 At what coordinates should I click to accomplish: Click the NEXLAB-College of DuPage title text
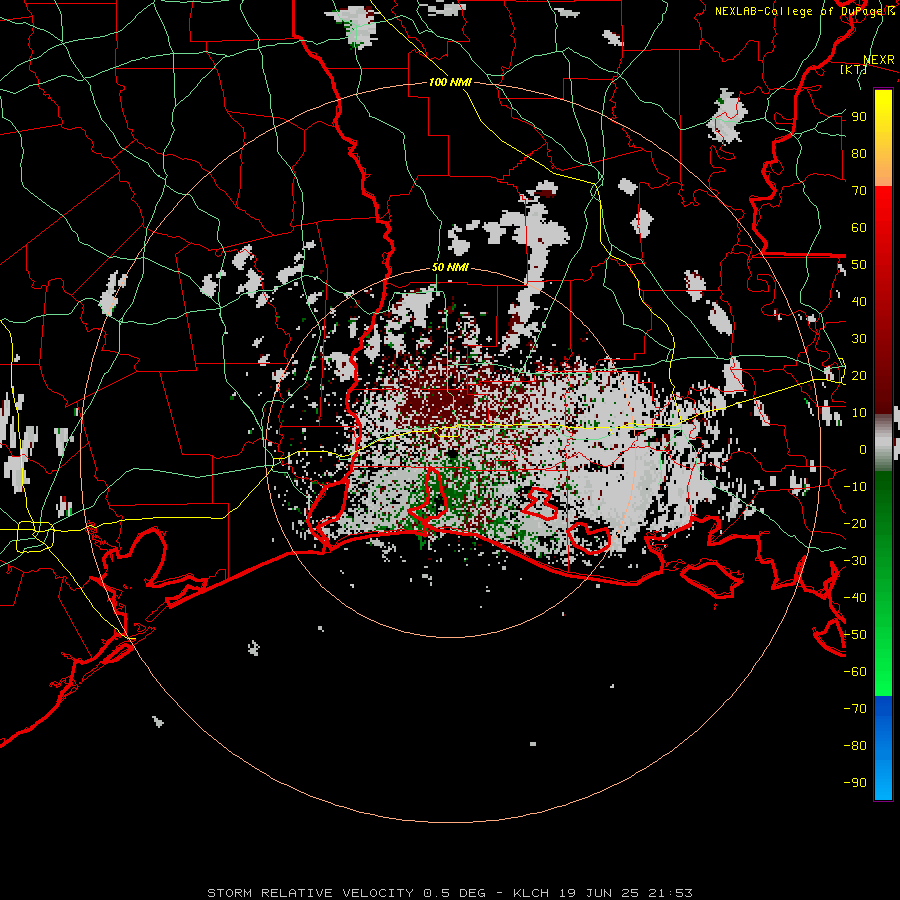tap(804, 11)
